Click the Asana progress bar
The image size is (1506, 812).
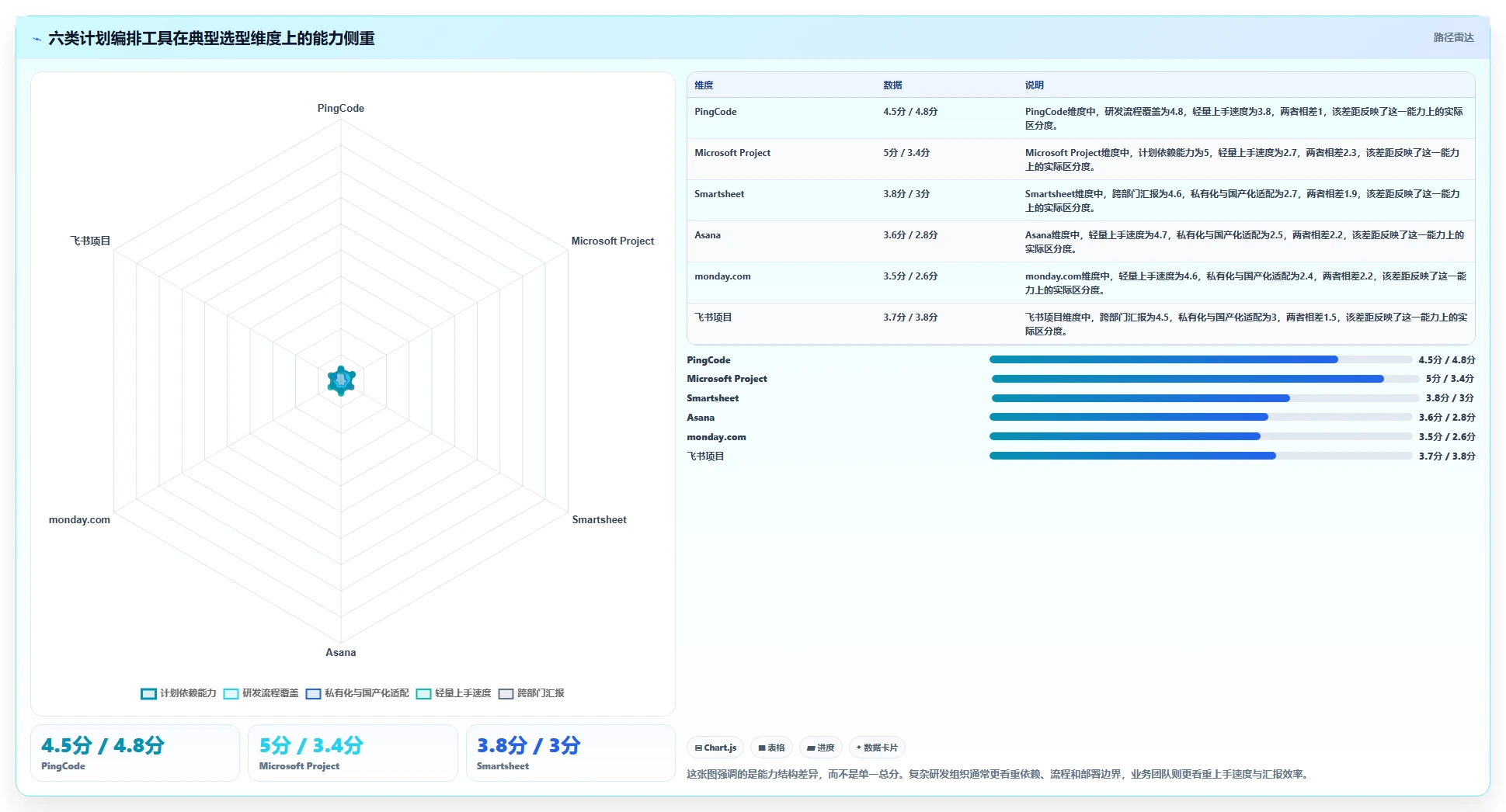(x=1201, y=417)
